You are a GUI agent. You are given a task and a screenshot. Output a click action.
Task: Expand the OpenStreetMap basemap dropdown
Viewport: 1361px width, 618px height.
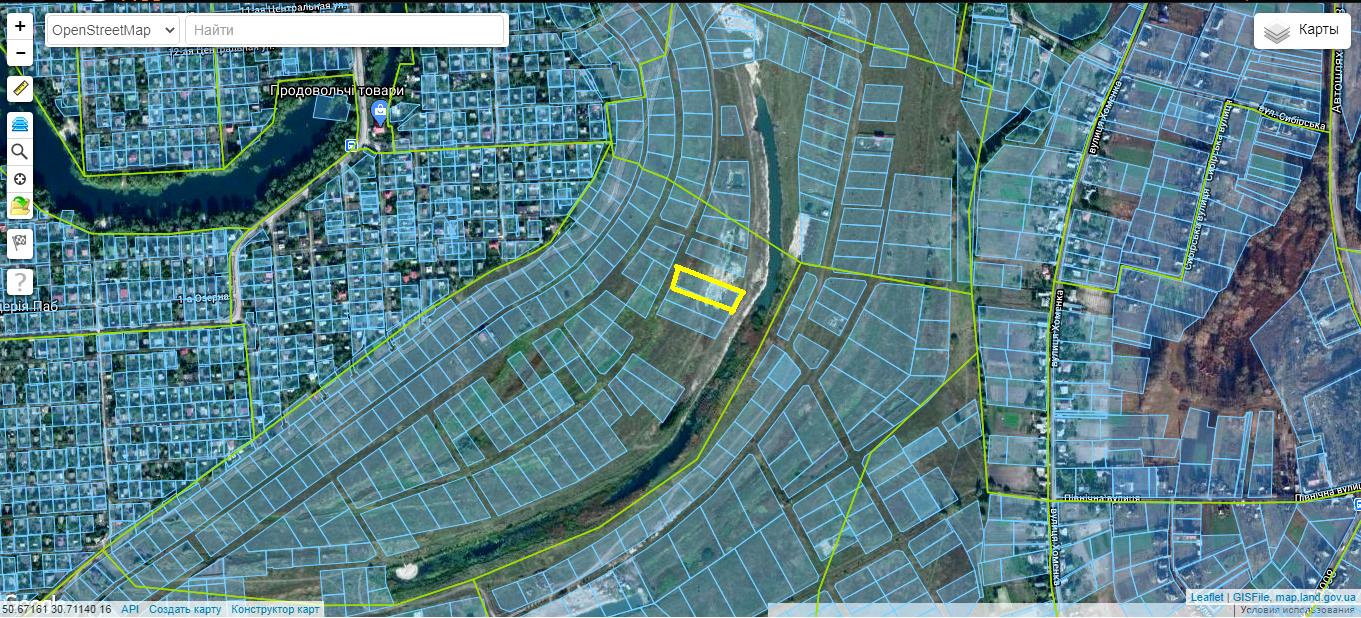(x=112, y=30)
